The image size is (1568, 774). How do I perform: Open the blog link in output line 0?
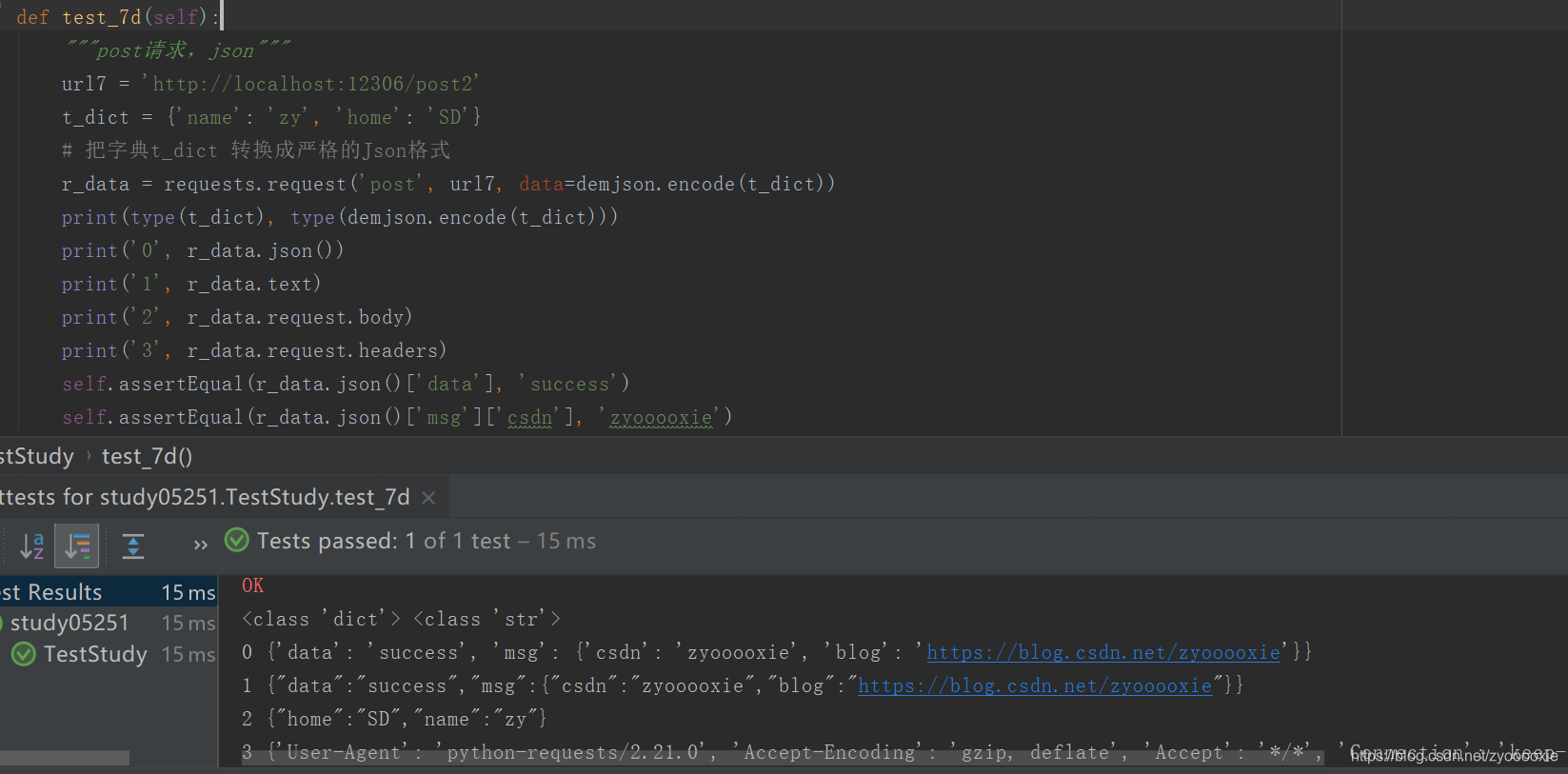click(1103, 652)
